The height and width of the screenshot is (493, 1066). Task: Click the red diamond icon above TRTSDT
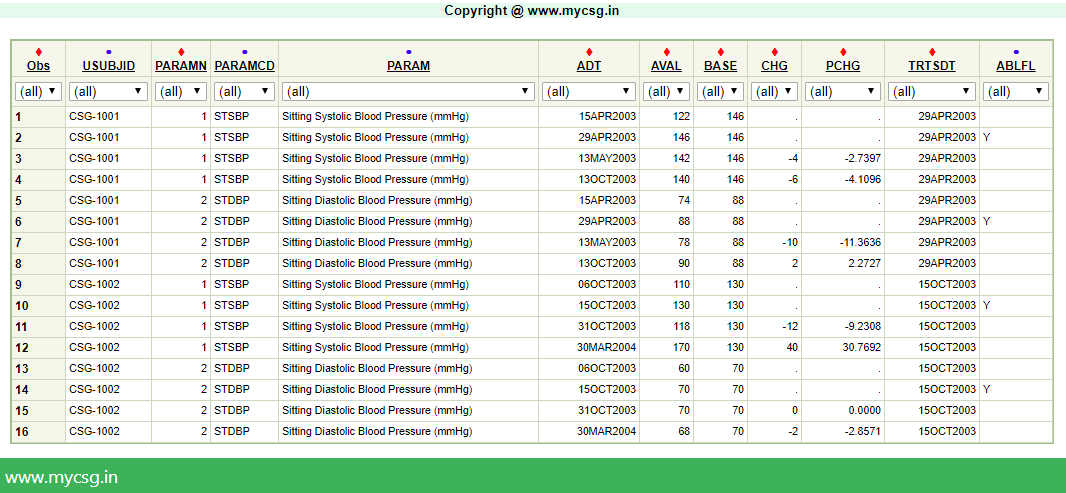point(932,52)
